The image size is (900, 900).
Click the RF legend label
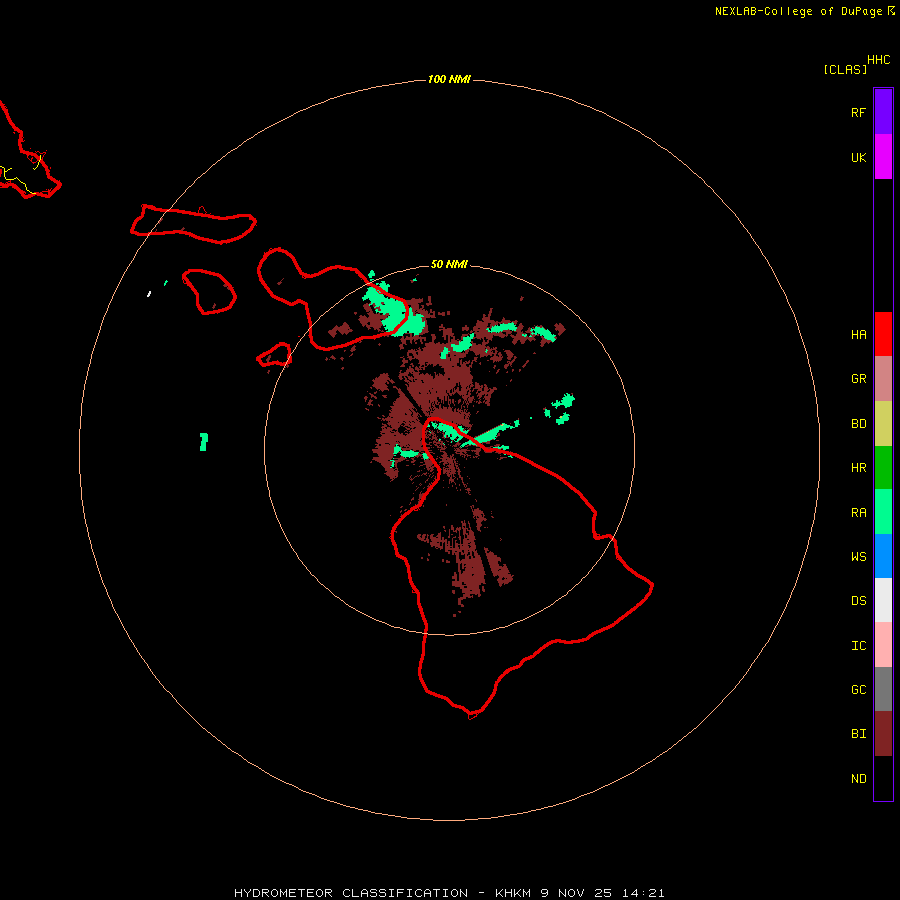coord(858,112)
